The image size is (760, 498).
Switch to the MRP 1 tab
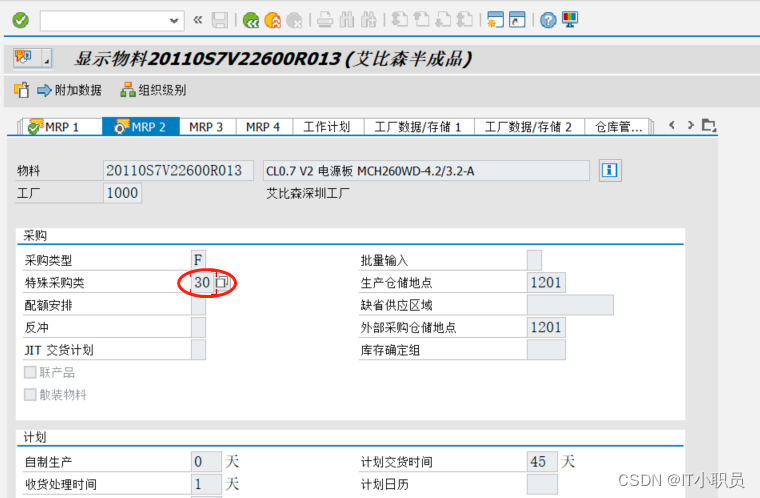pos(60,127)
